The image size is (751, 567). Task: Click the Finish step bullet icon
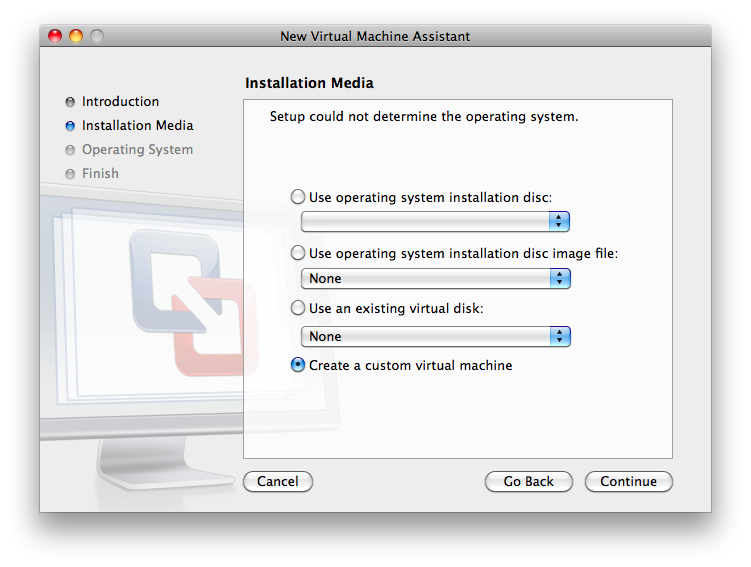[x=70, y=174]
